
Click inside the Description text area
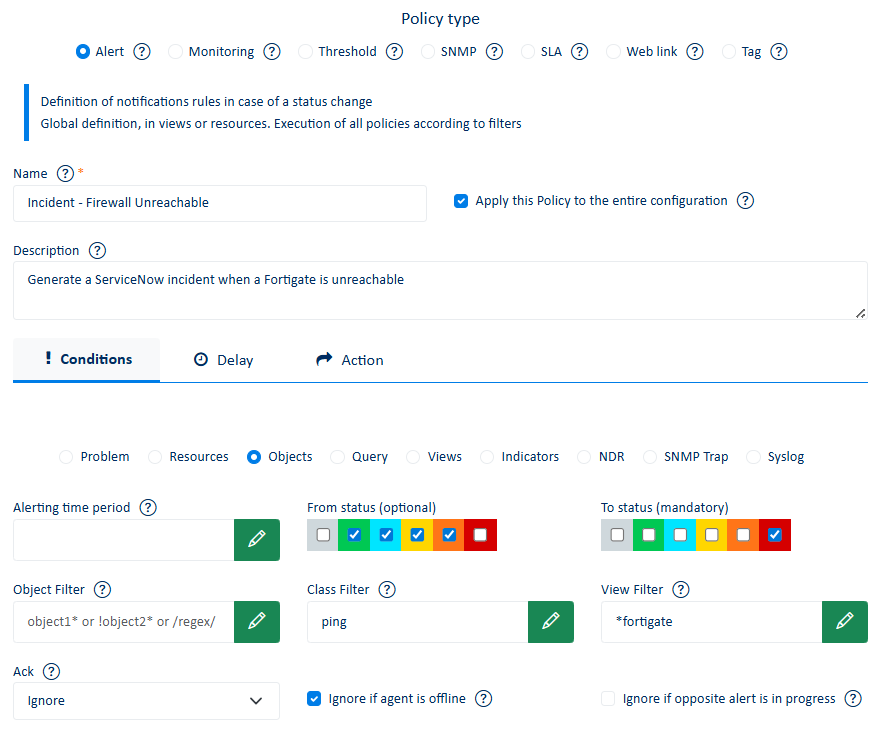(x=440, y=287)
